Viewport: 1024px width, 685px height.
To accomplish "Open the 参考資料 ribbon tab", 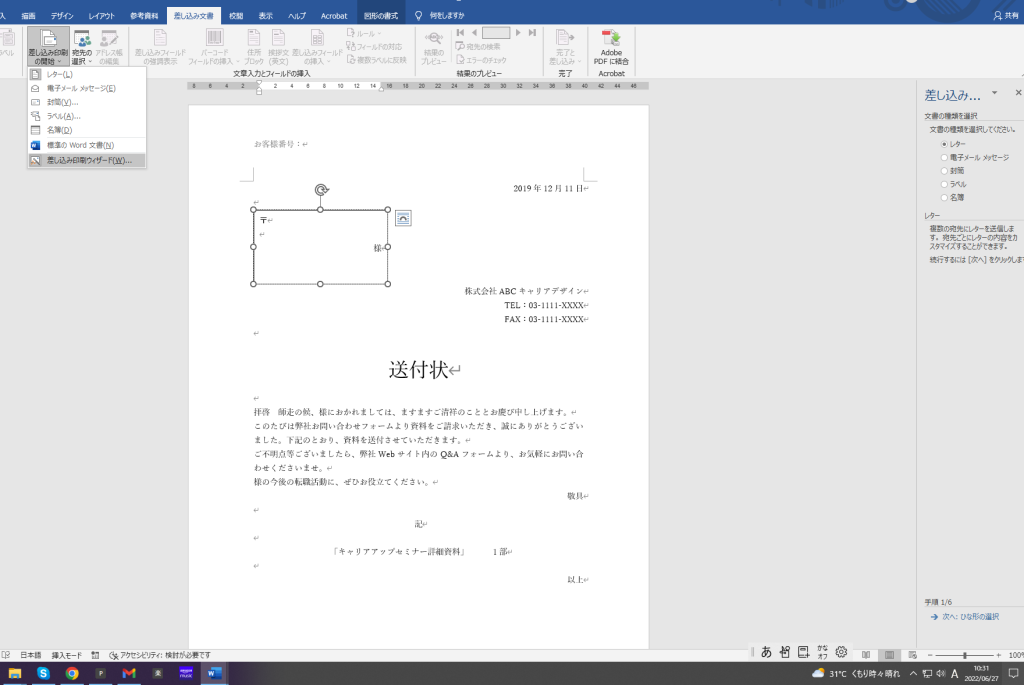I will pos(144,16).
